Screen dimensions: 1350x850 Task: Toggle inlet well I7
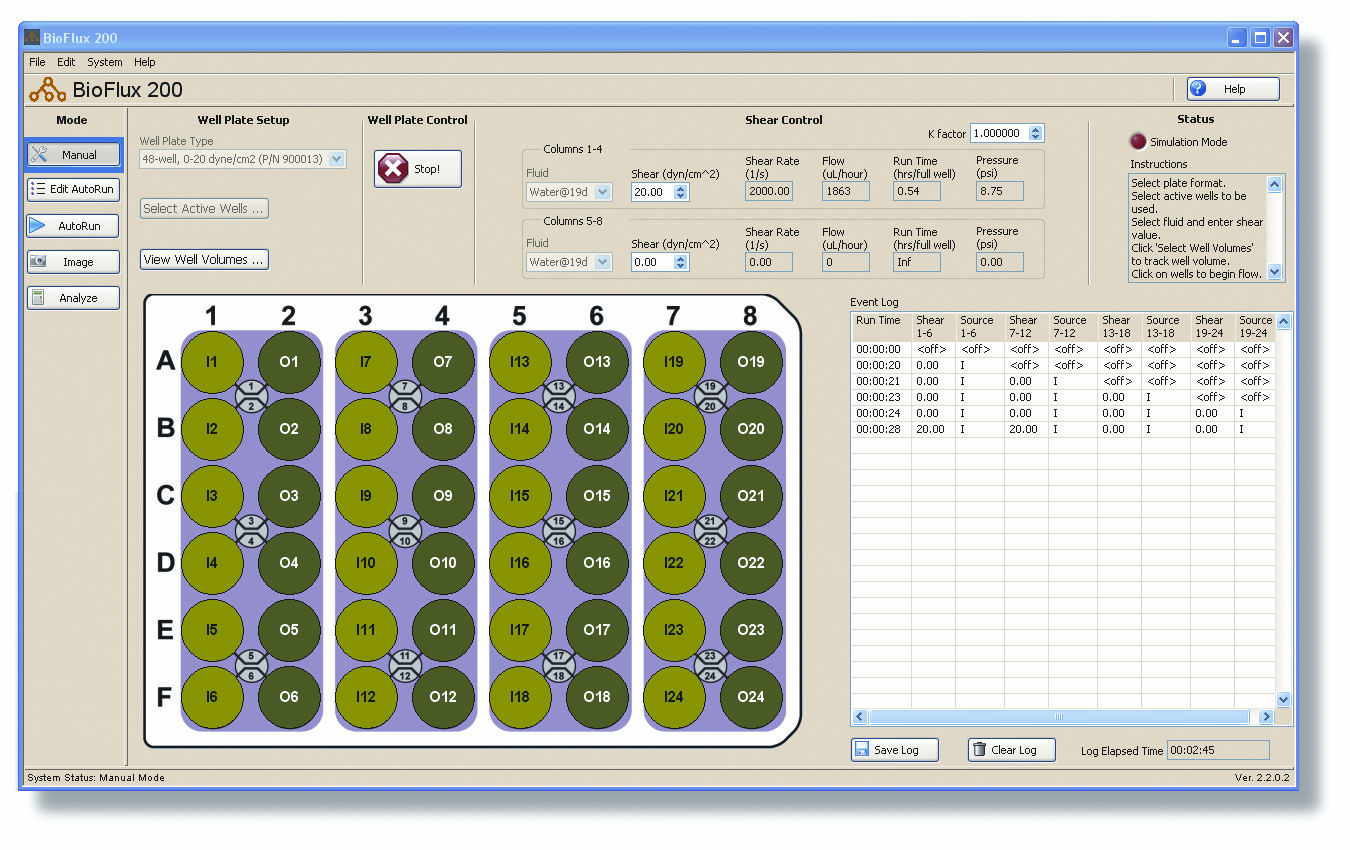click(366, 362)
